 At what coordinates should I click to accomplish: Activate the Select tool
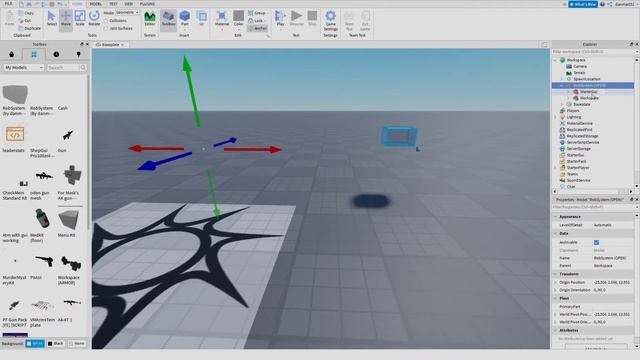point(51,18)
